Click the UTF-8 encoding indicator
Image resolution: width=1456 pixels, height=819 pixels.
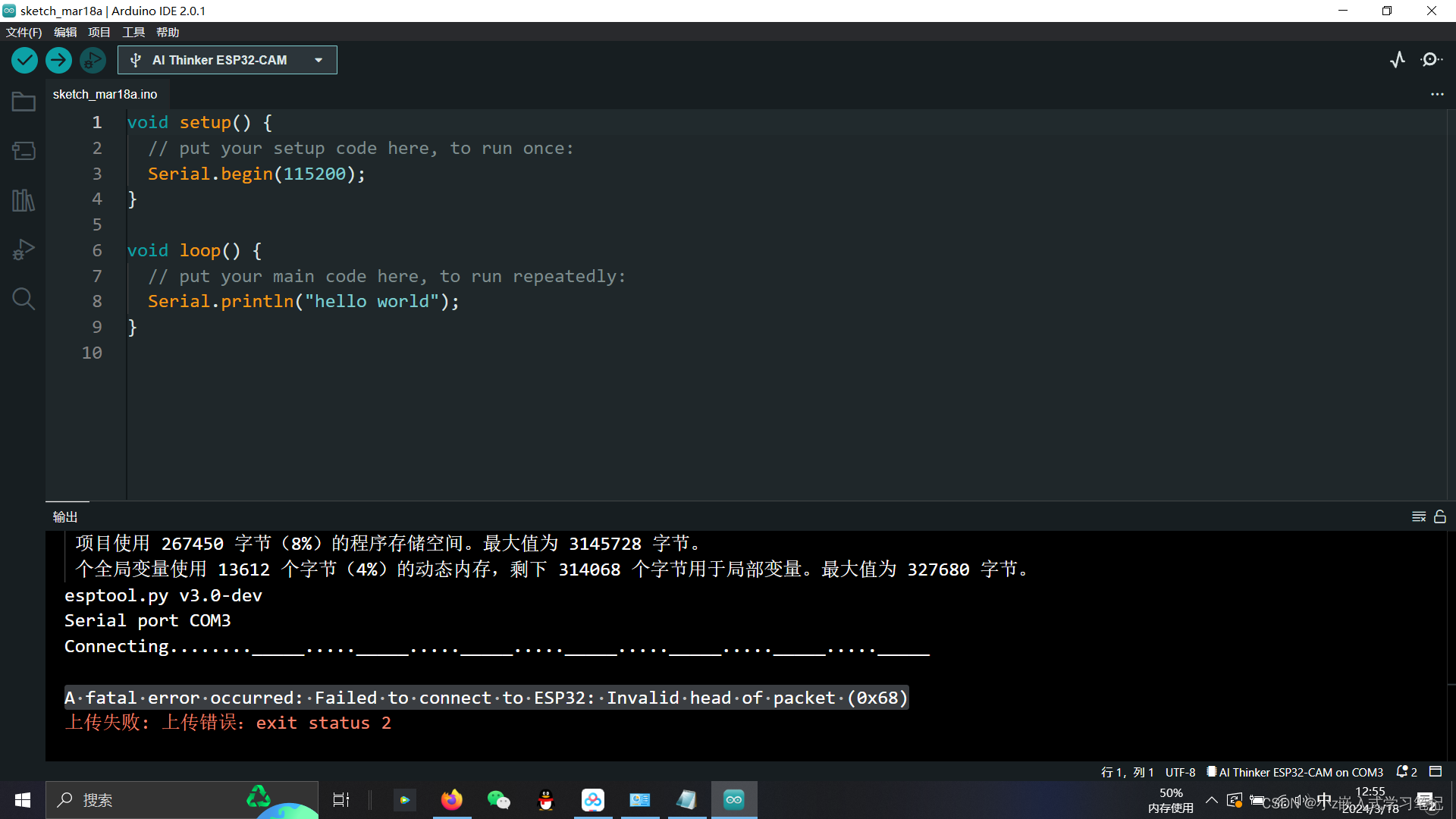coord(1180,771)
